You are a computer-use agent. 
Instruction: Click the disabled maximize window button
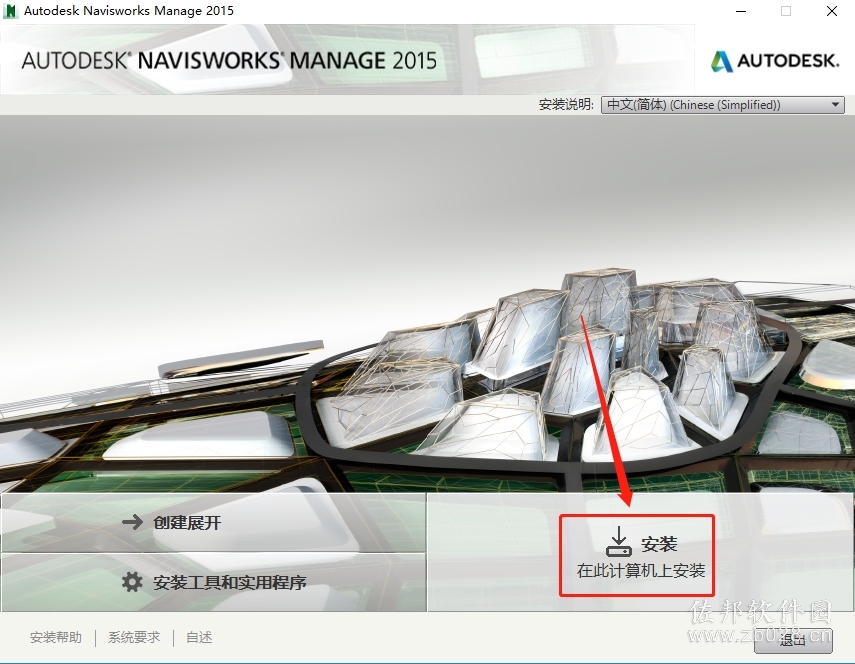click(786, 11)
